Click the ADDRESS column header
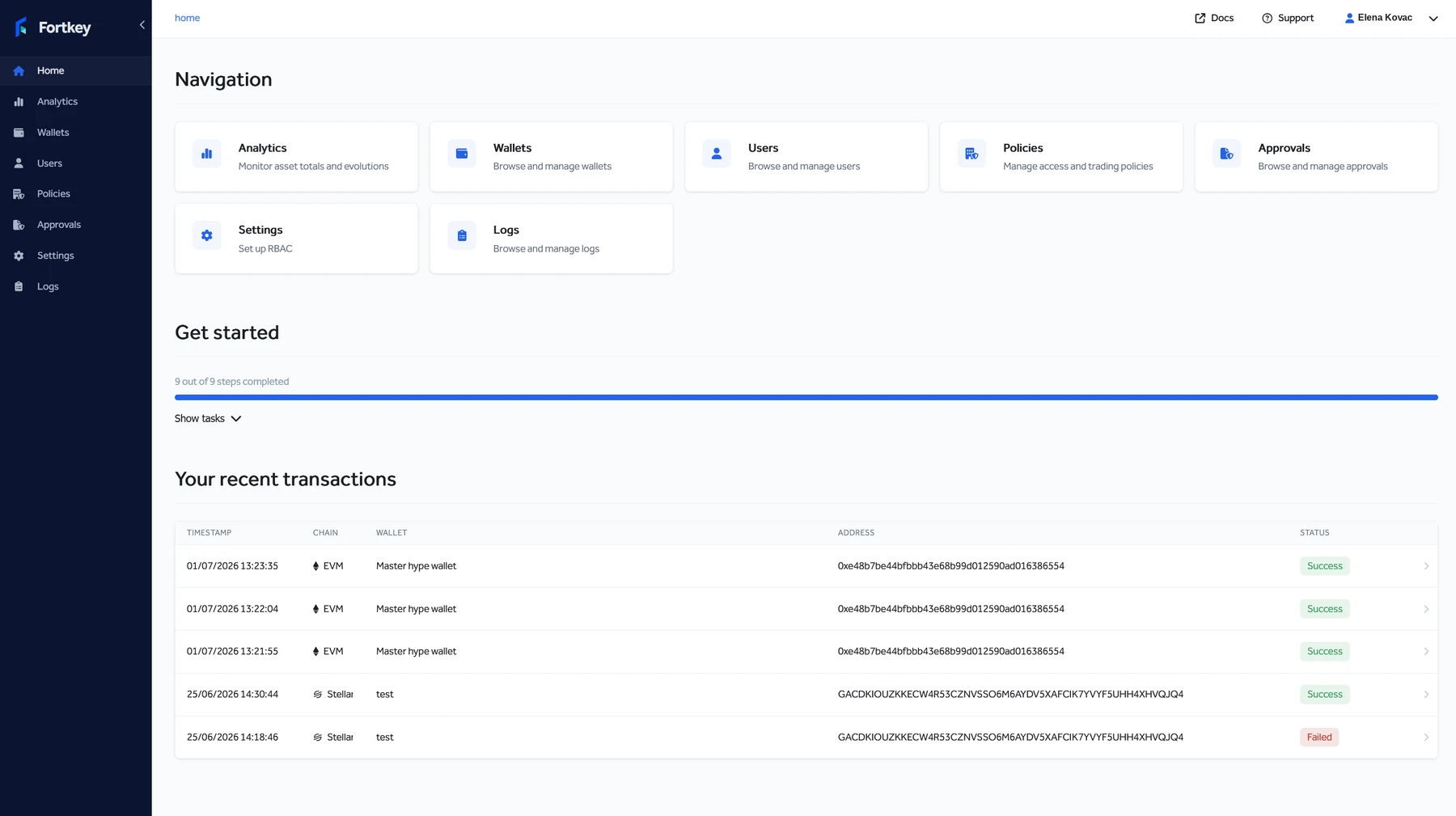 (856, 533)
